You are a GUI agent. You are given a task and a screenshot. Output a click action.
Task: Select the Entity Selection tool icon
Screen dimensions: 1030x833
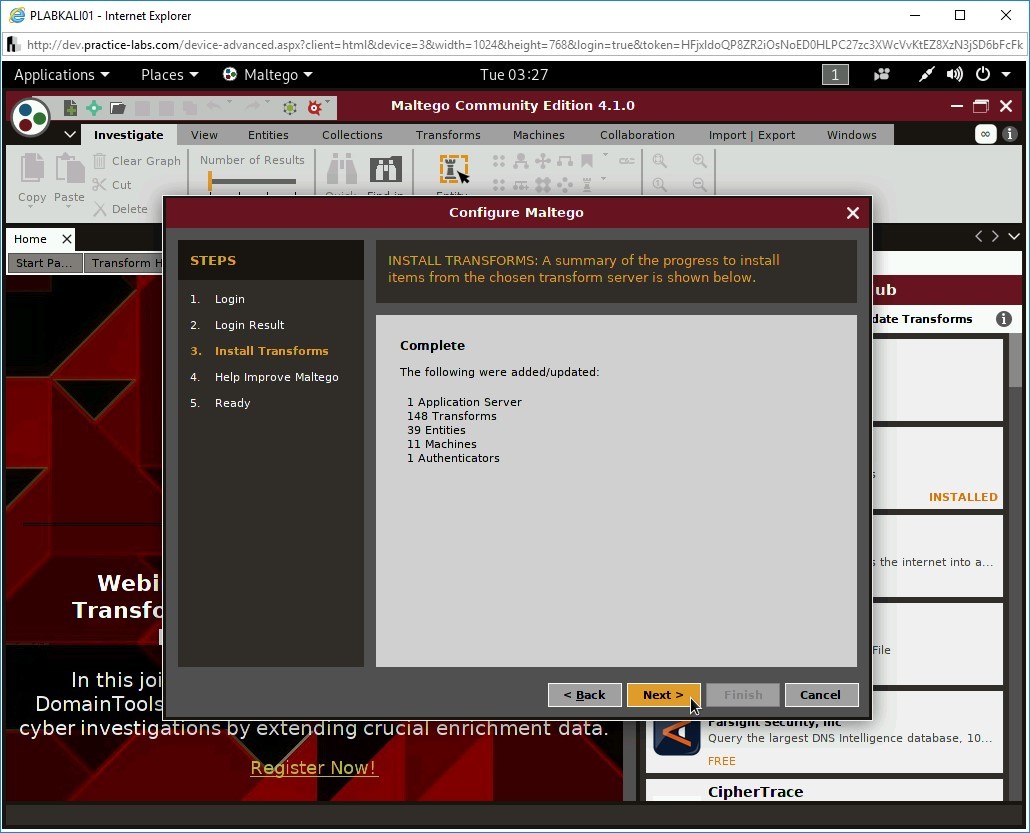pyautogui.click(x=453, y=170)
